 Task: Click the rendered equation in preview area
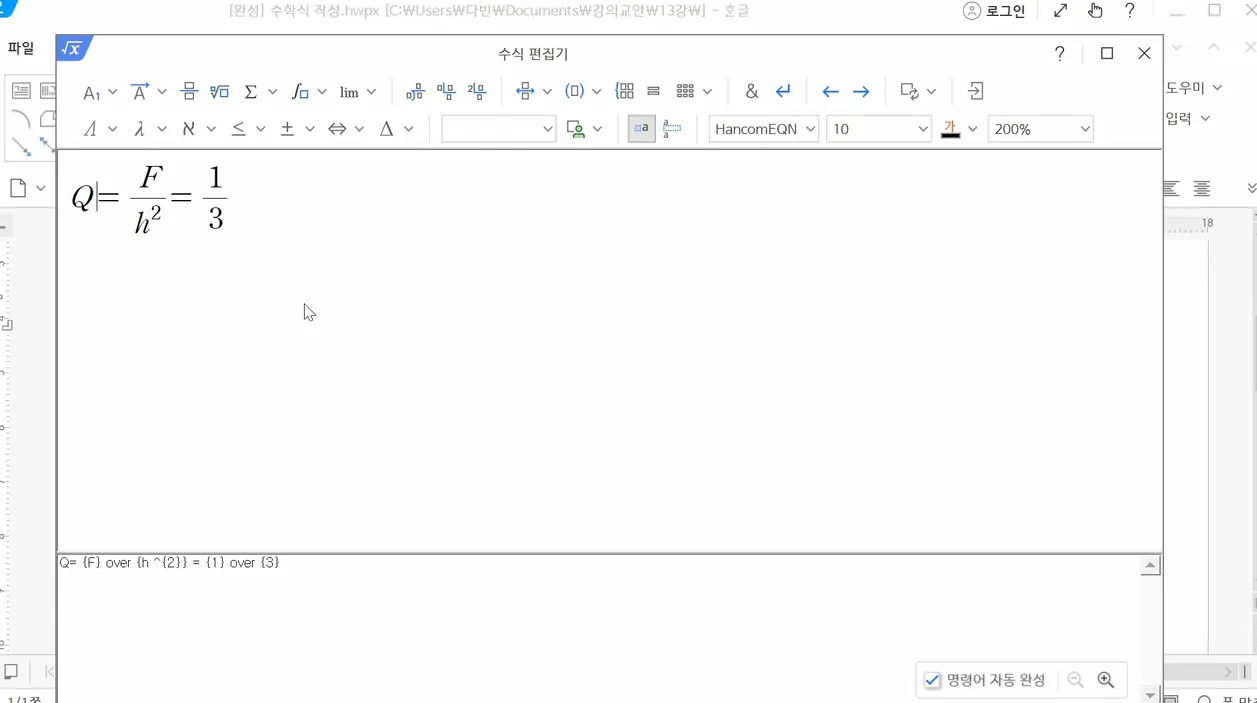[x=150, y=198]
